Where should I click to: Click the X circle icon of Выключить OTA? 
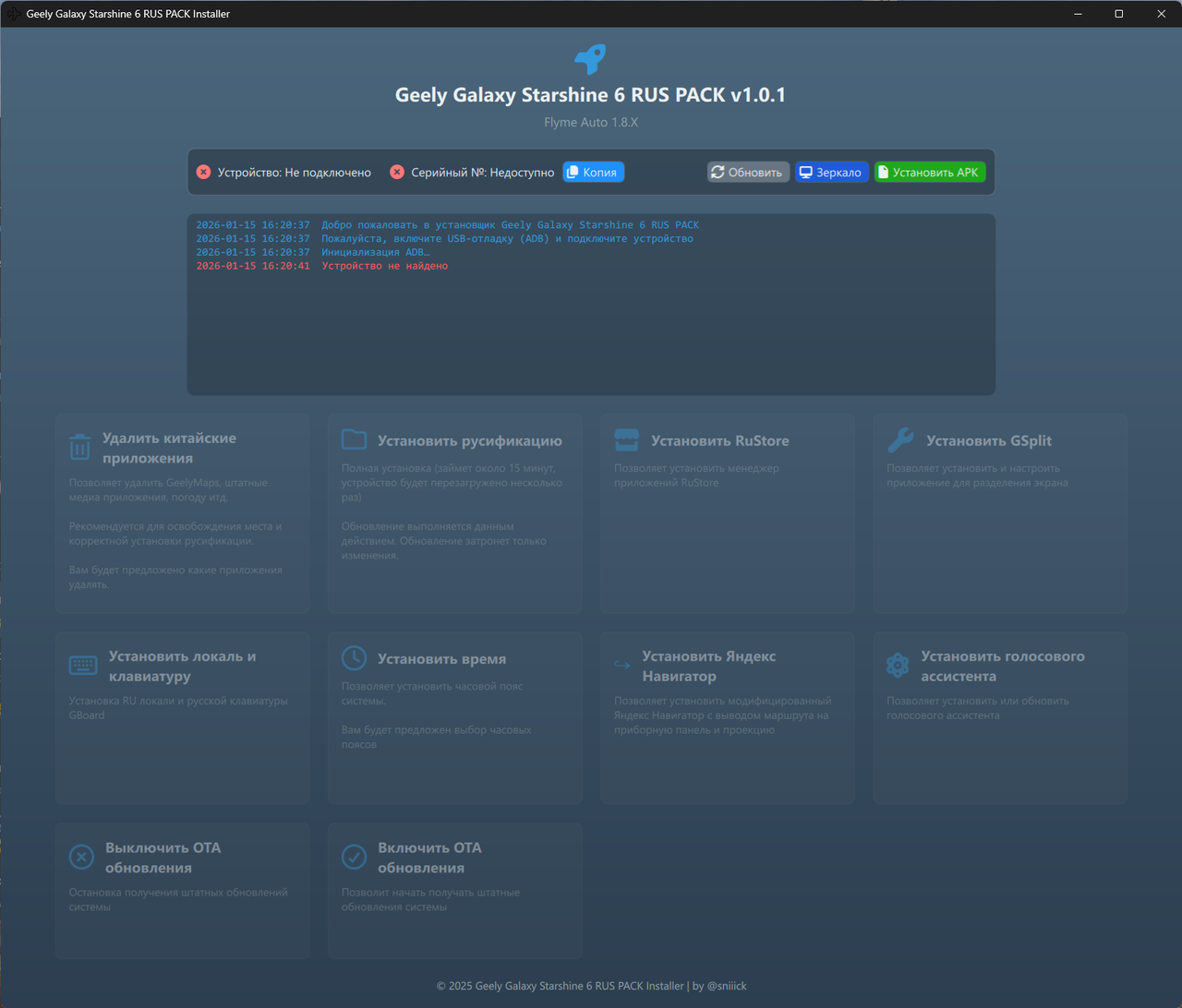[81, 857]
